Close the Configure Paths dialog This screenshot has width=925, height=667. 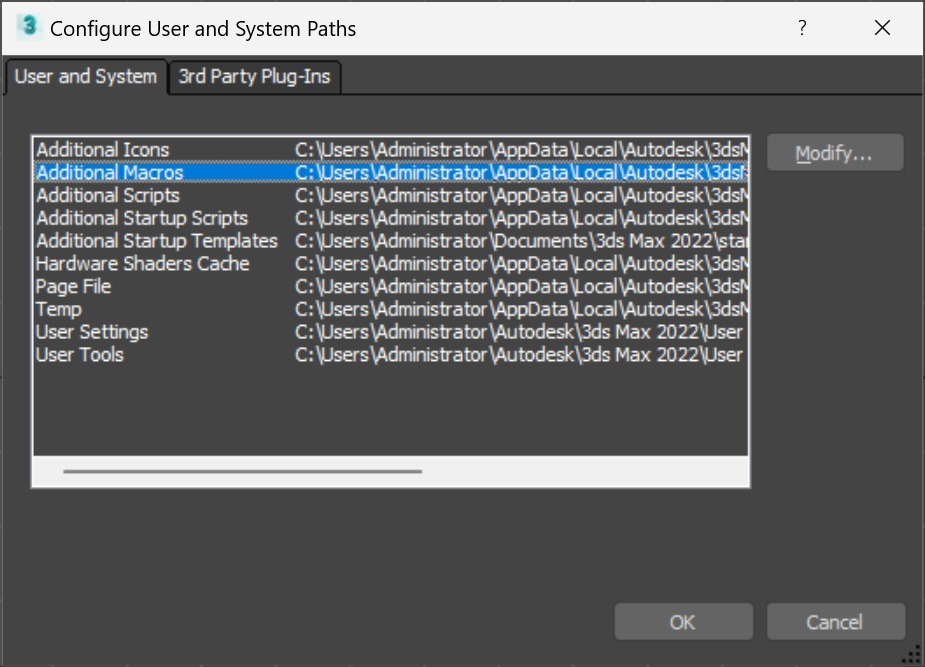(x=882, y=28)
